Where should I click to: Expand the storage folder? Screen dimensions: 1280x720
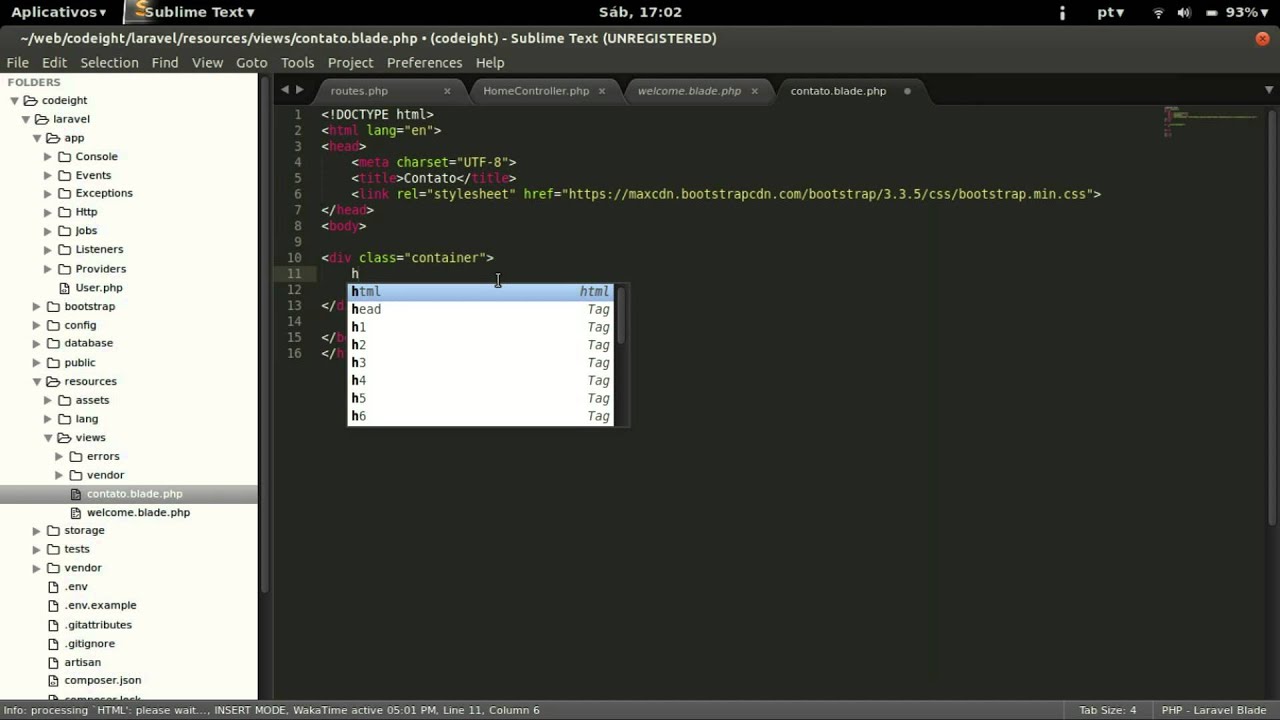click(37, 531)
